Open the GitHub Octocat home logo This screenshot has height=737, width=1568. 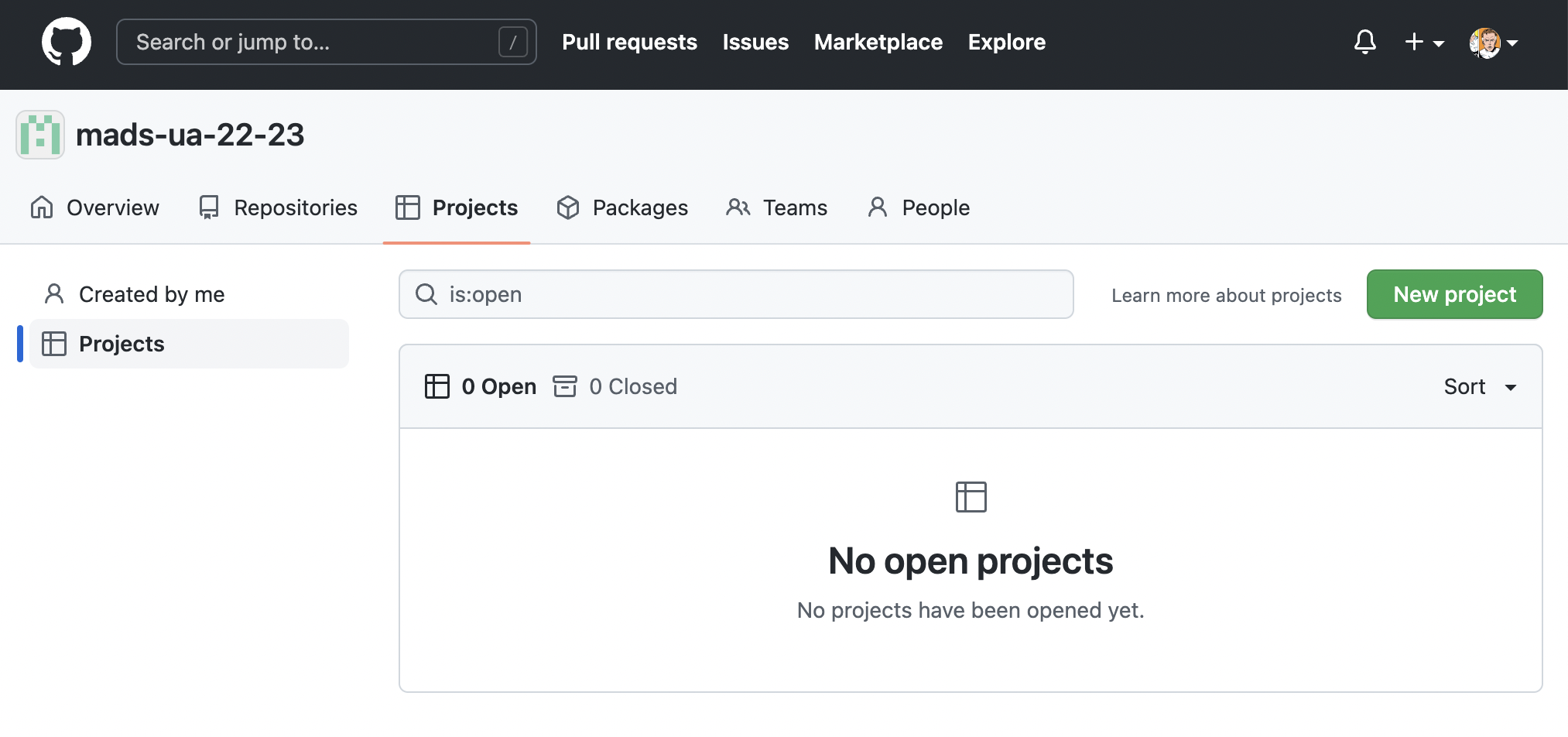pyautogui.click(x=66, y=42)
